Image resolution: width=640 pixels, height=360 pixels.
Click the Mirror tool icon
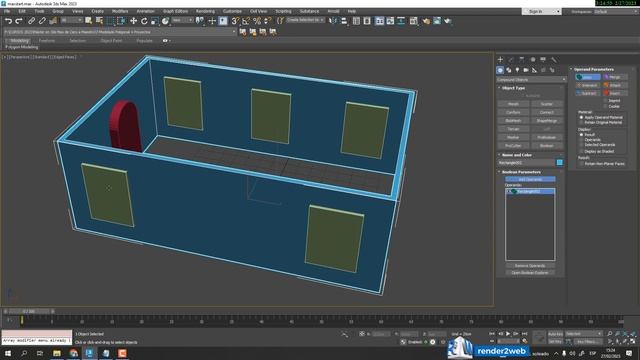[x=333, y=21]
